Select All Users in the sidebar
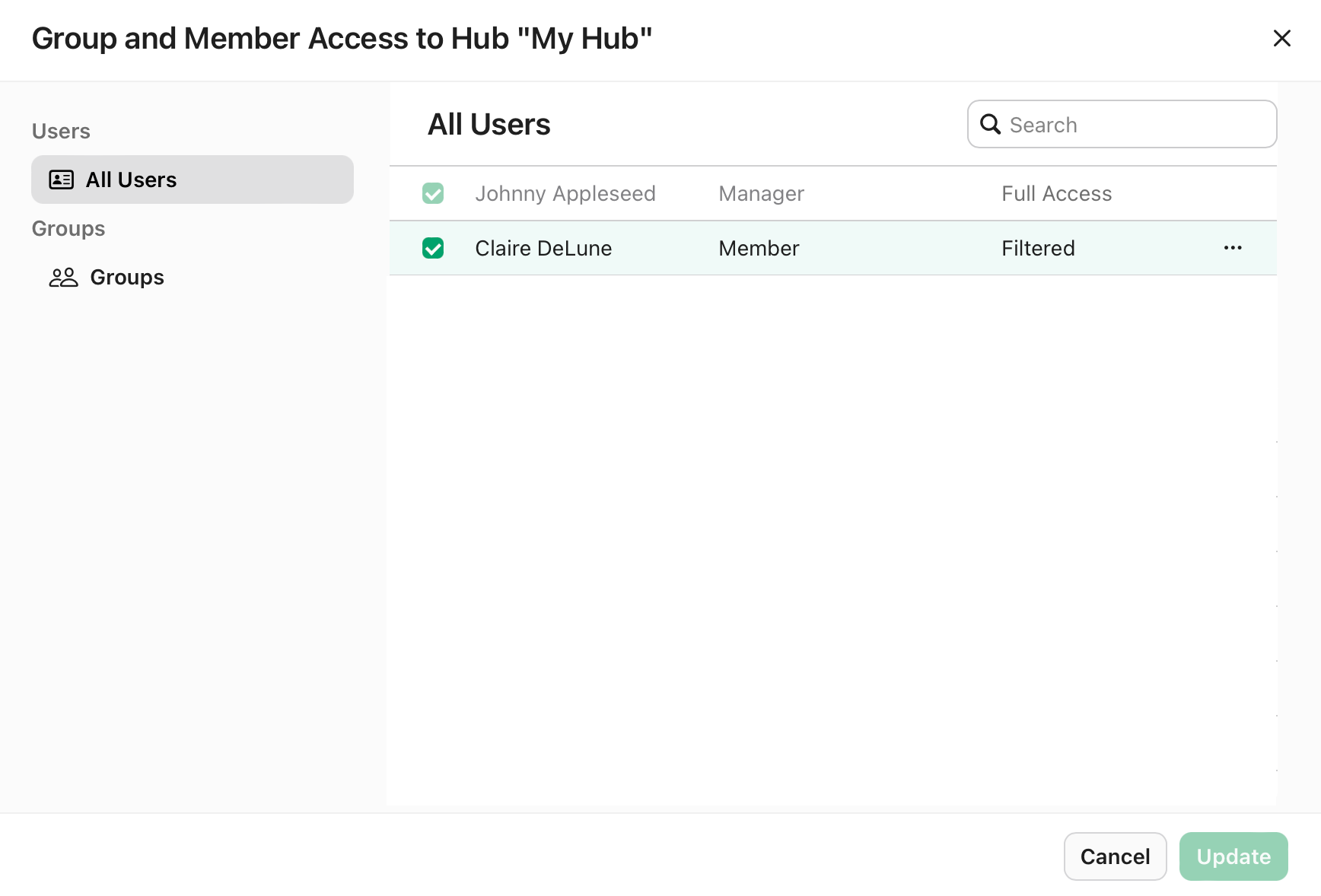This screenshot has height=896, width=1321. click(131, 180)
